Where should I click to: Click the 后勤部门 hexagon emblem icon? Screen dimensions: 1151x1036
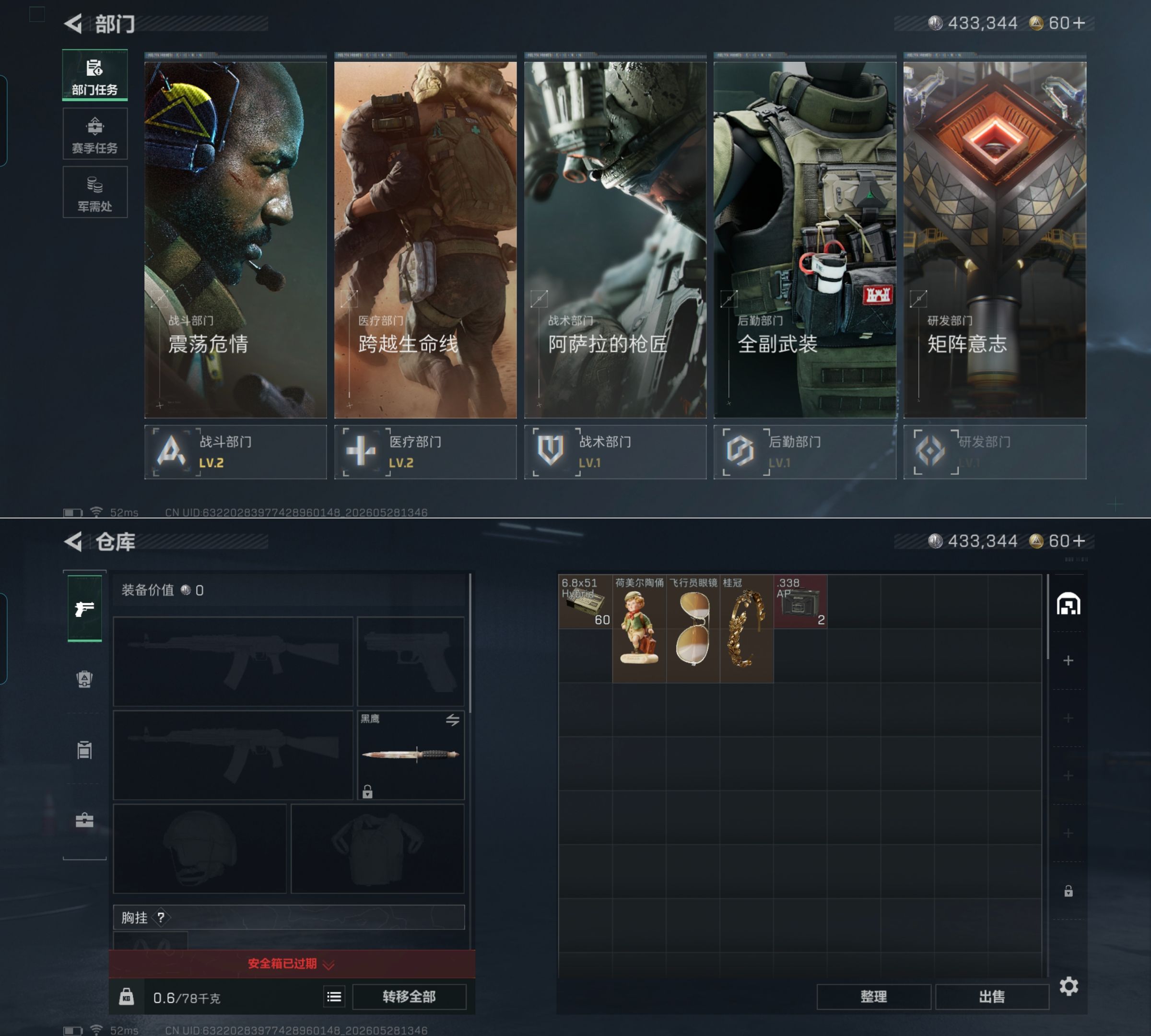click(x=740, y=451)
